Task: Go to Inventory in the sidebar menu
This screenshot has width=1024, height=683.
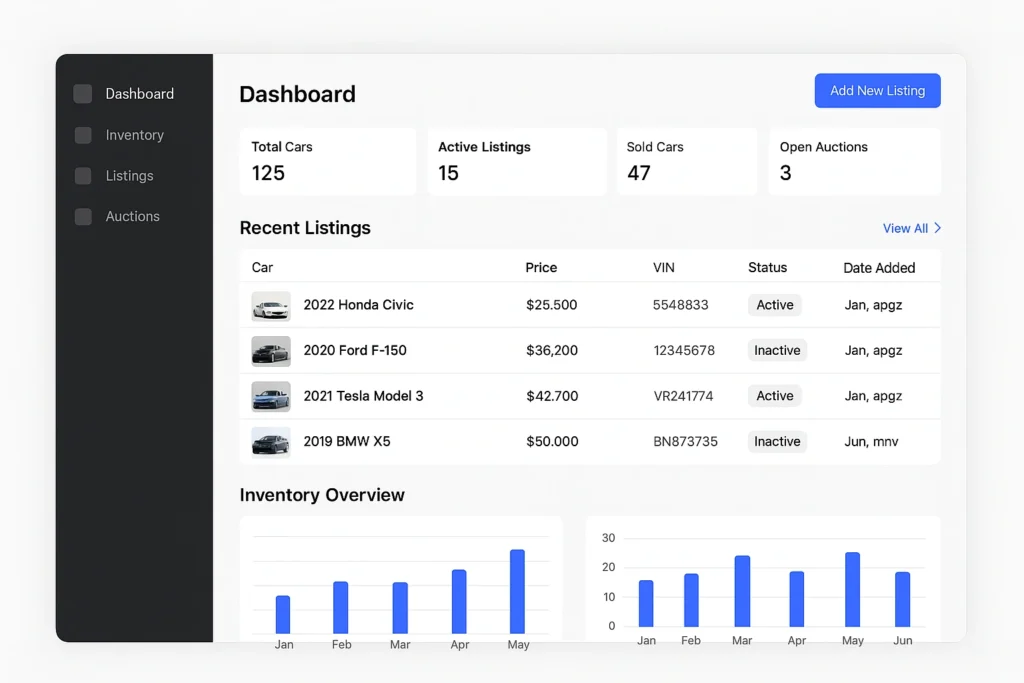Action: 134,135
